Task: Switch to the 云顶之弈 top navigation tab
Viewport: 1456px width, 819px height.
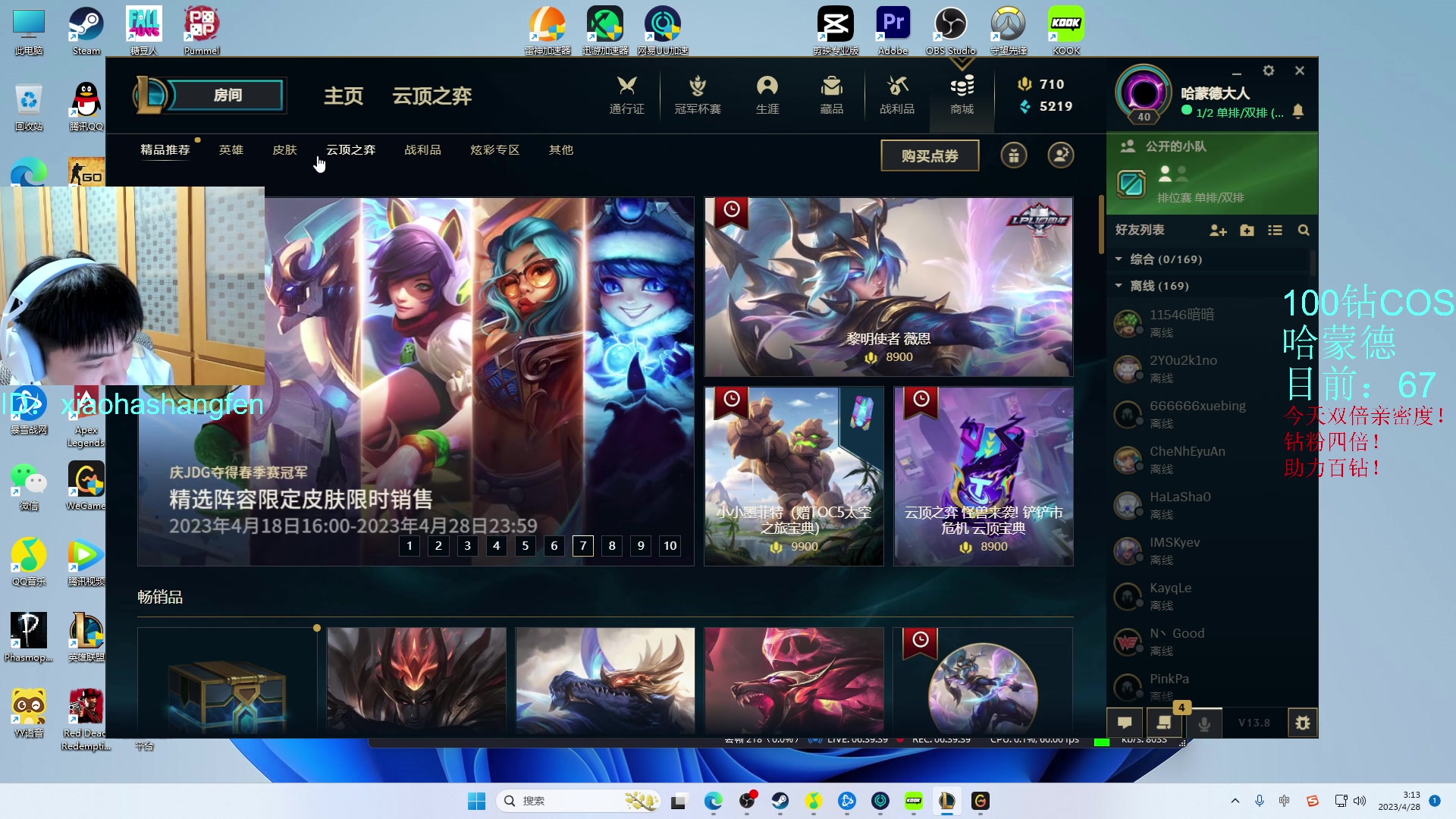Action: [432, 96]
